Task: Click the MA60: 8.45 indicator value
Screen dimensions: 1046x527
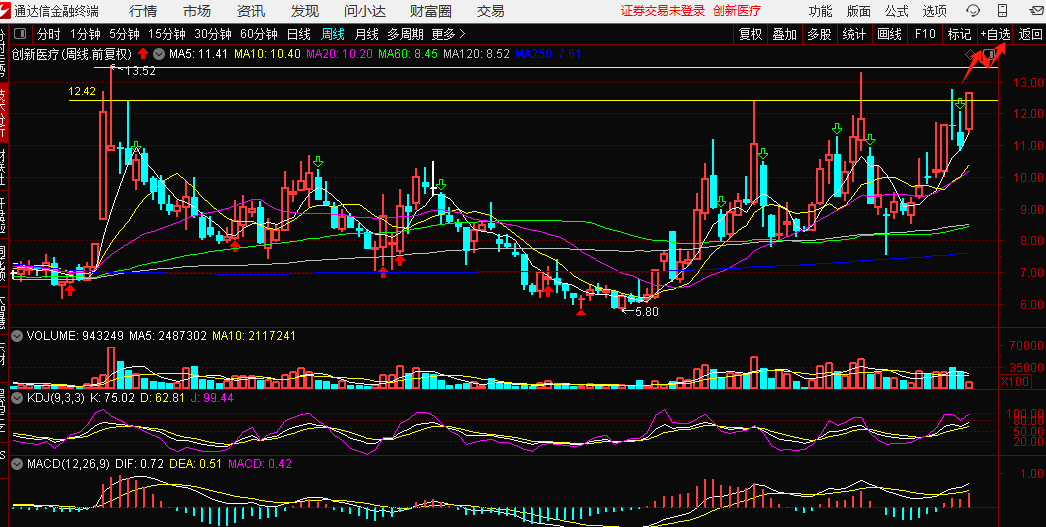Action: [x=408, y=54]
